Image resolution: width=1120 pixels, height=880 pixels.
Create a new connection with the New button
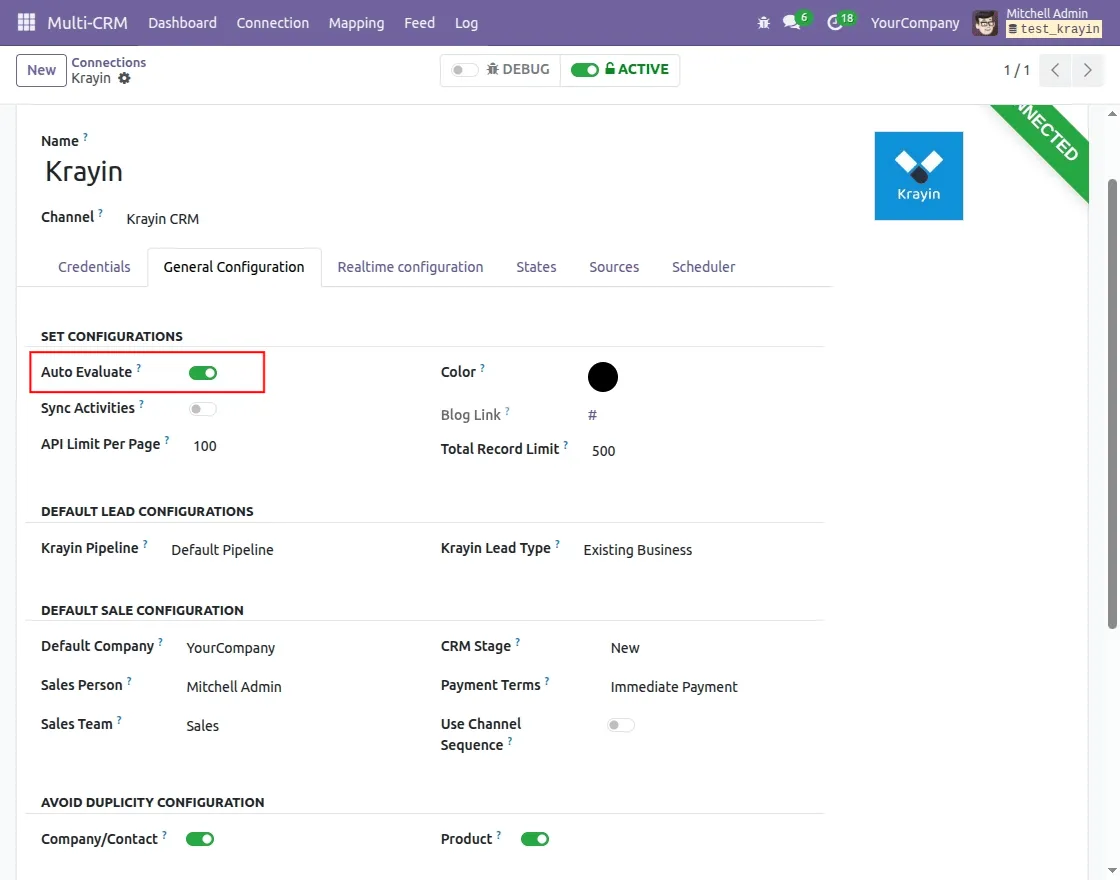click(x=40, y=70)
